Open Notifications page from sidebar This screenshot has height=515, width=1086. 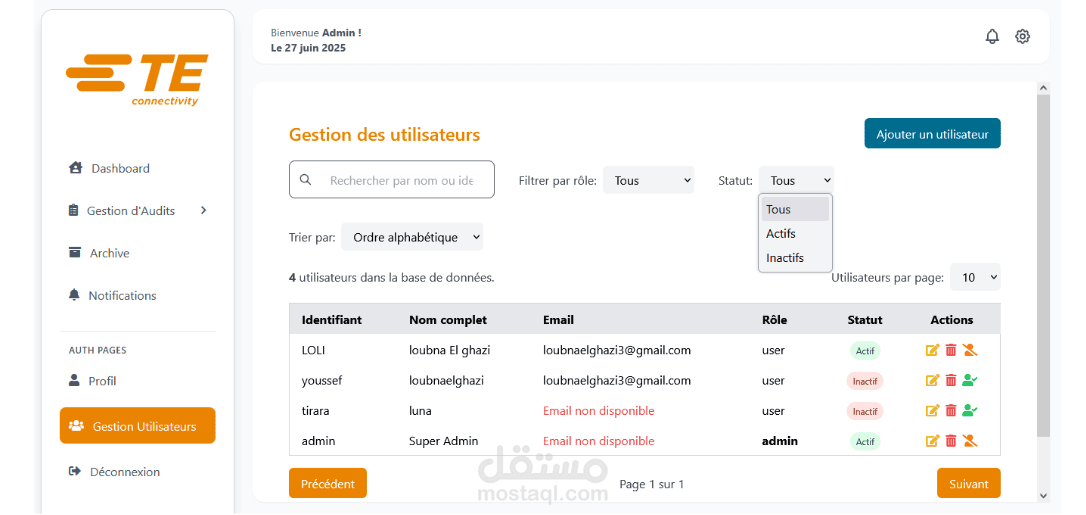point(122,295)
